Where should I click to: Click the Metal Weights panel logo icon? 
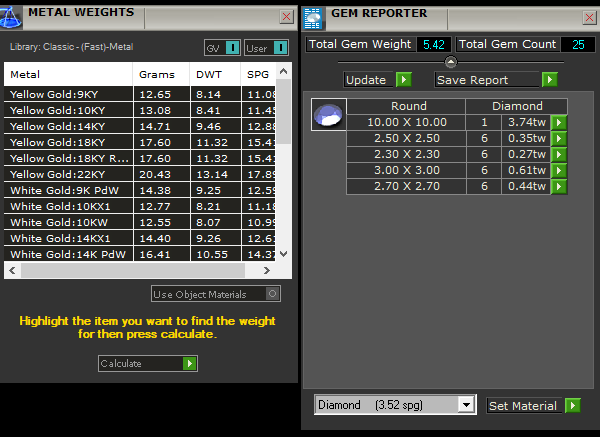pos(13,13)
